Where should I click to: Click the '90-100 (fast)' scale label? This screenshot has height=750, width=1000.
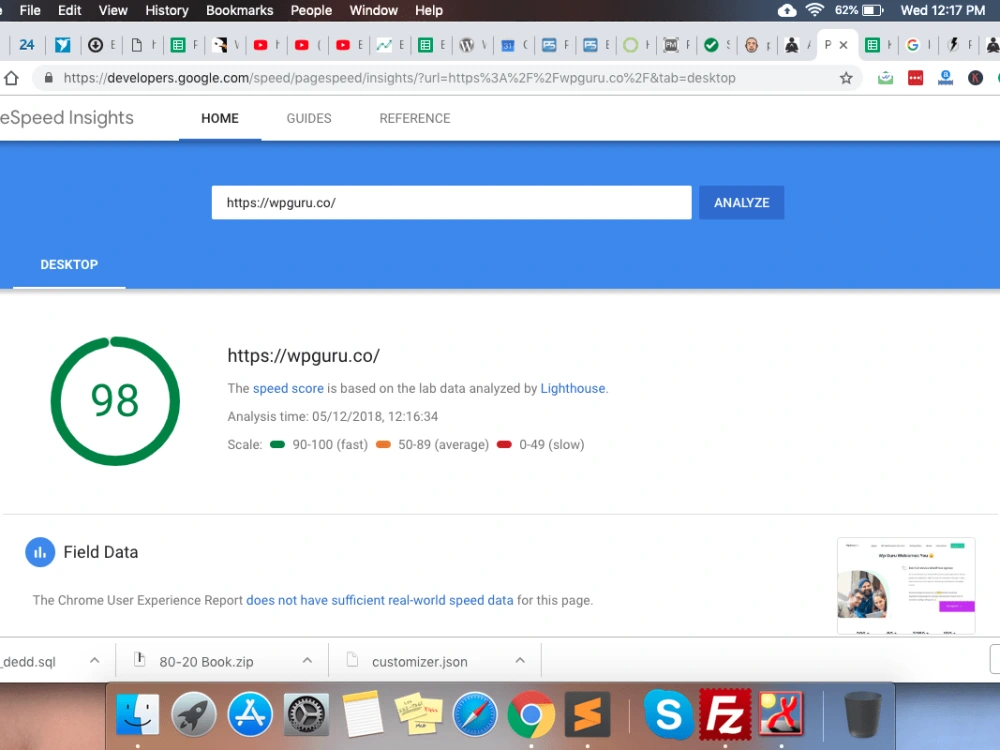point(330,445)
